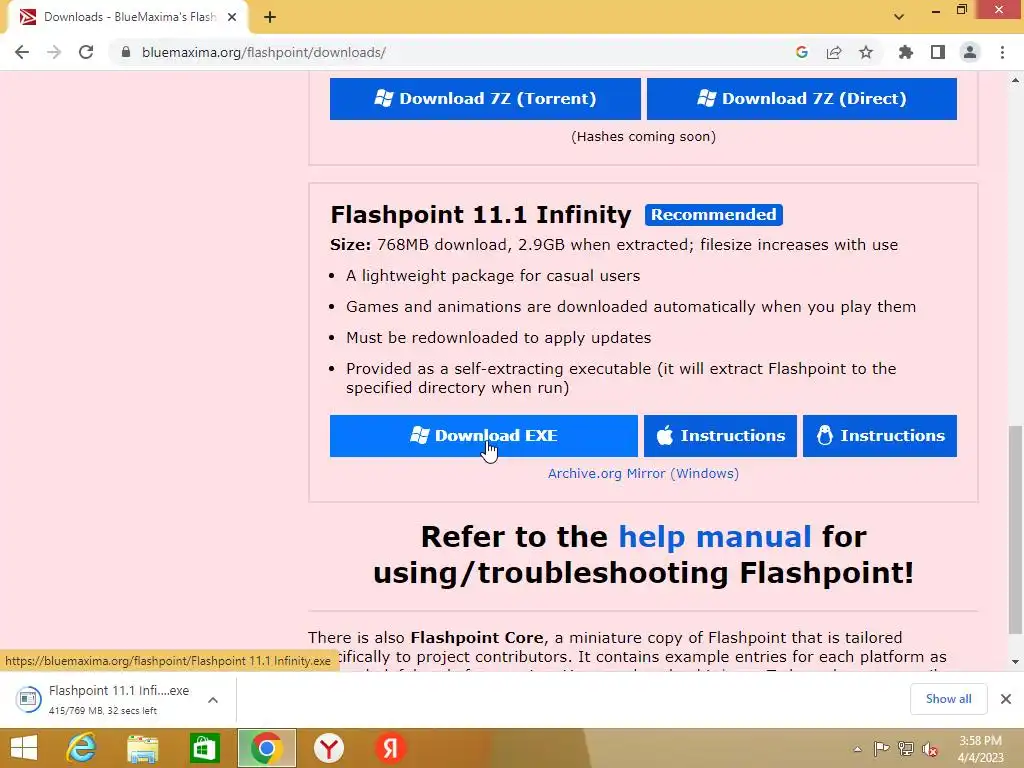Open Linux Instructions with penguin icon

pos(880,436)
